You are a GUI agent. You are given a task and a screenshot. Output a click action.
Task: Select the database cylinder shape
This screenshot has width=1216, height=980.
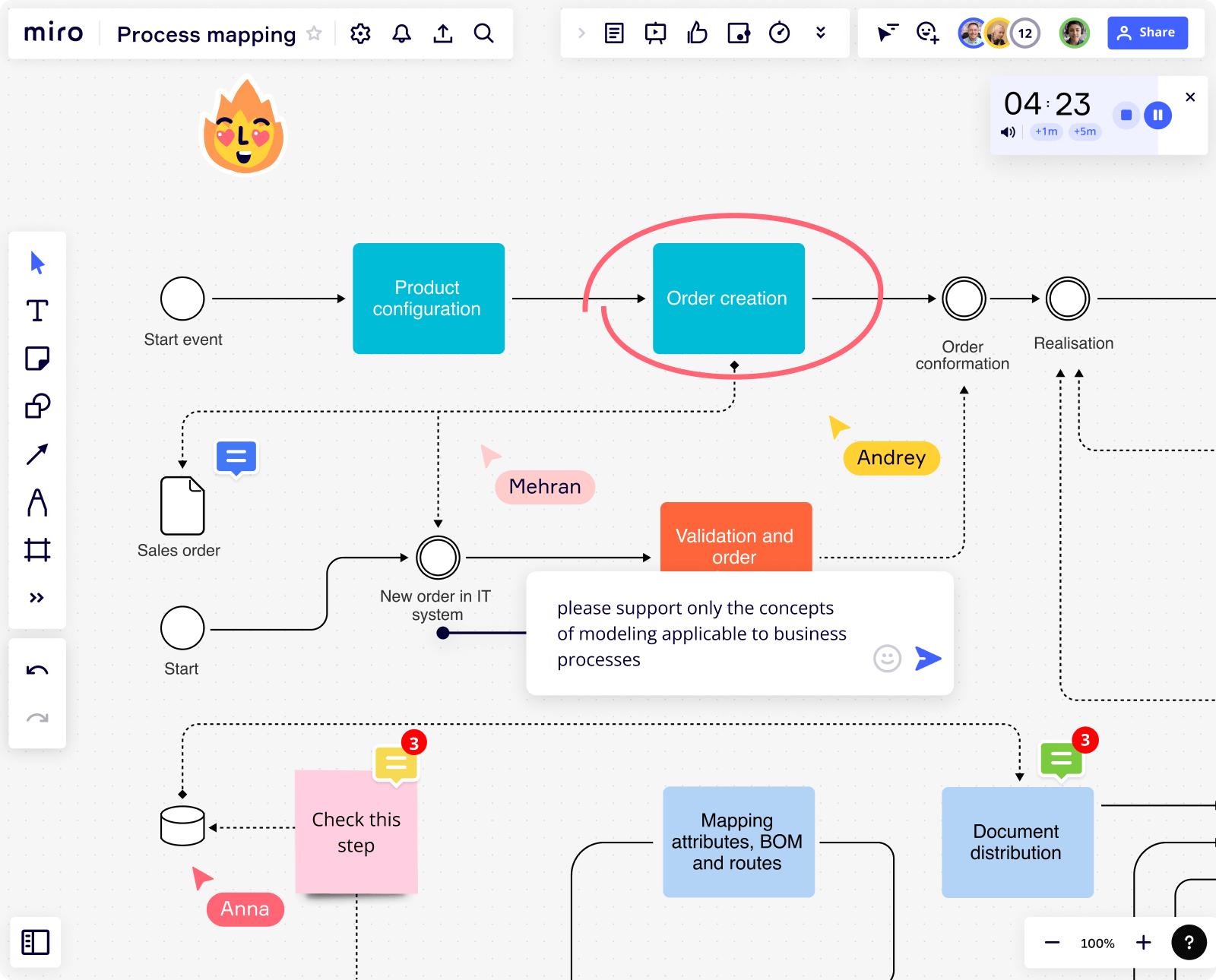point(182,826)
